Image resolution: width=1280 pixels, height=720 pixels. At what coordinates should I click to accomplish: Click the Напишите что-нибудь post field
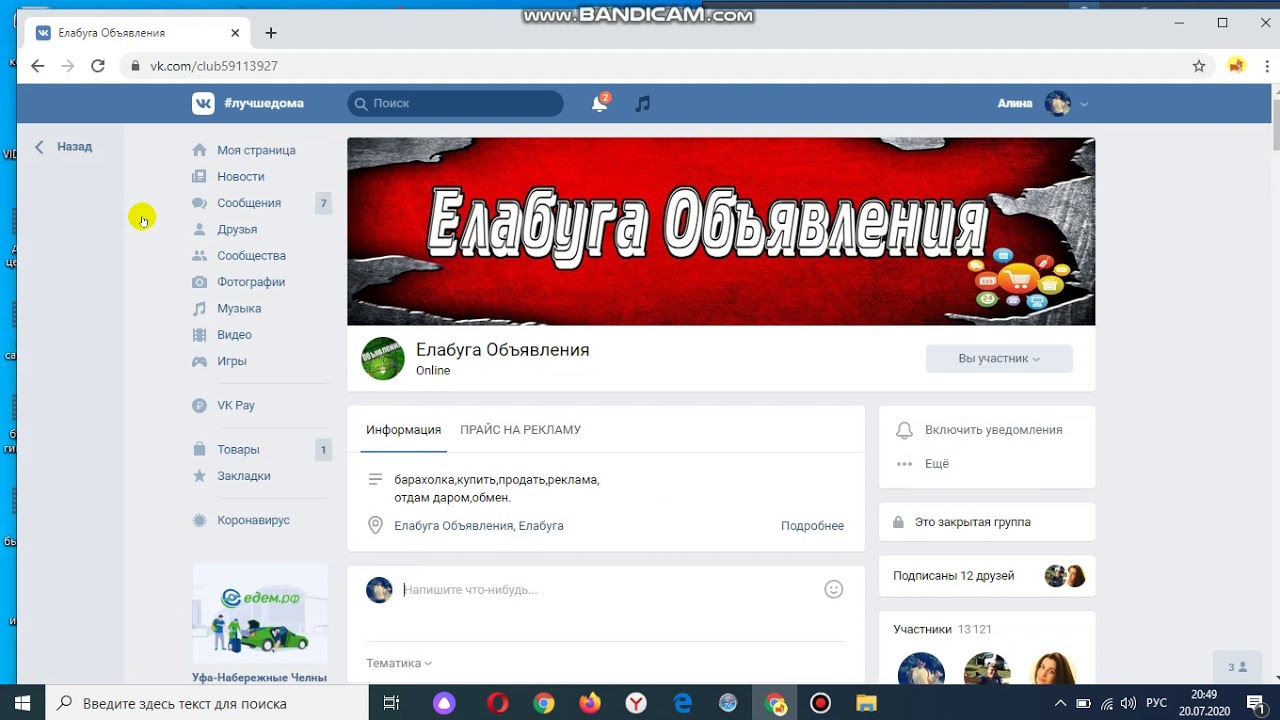coord(607,590)
